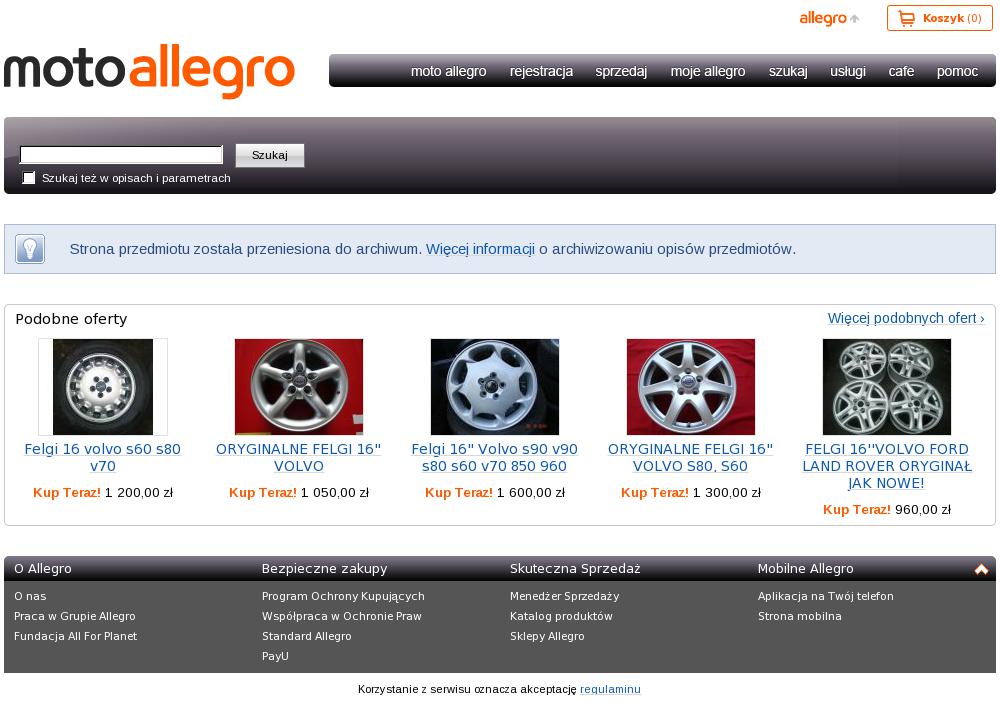Collapse footer with the white up-arrow icon
The image size is (1000, 709).
(x=981, y=569)
